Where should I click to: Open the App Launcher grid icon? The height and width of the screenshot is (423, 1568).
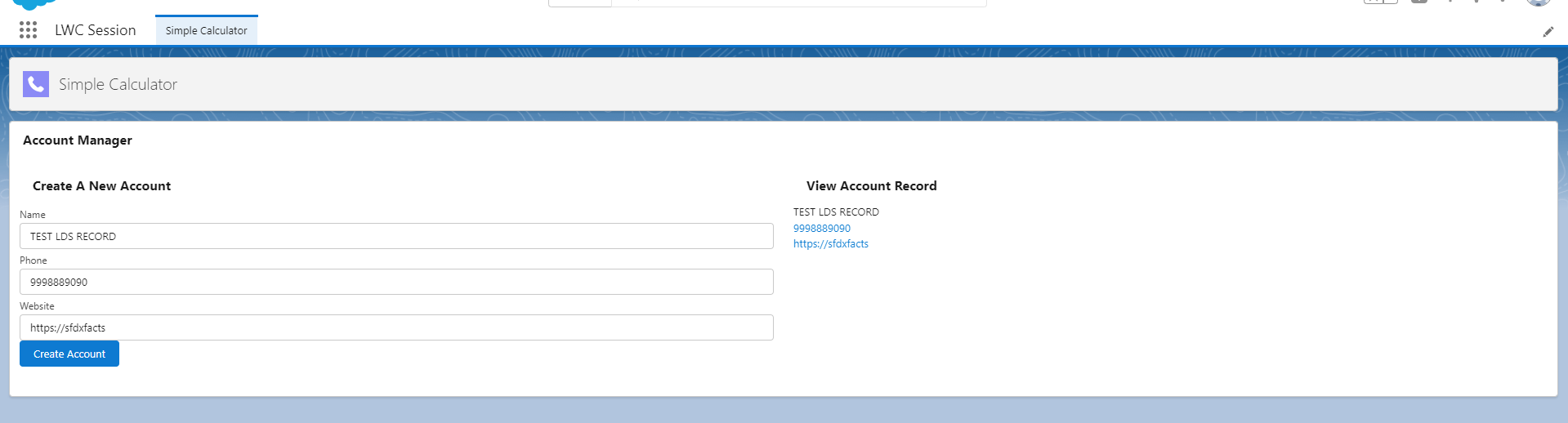tap(28, 30)
